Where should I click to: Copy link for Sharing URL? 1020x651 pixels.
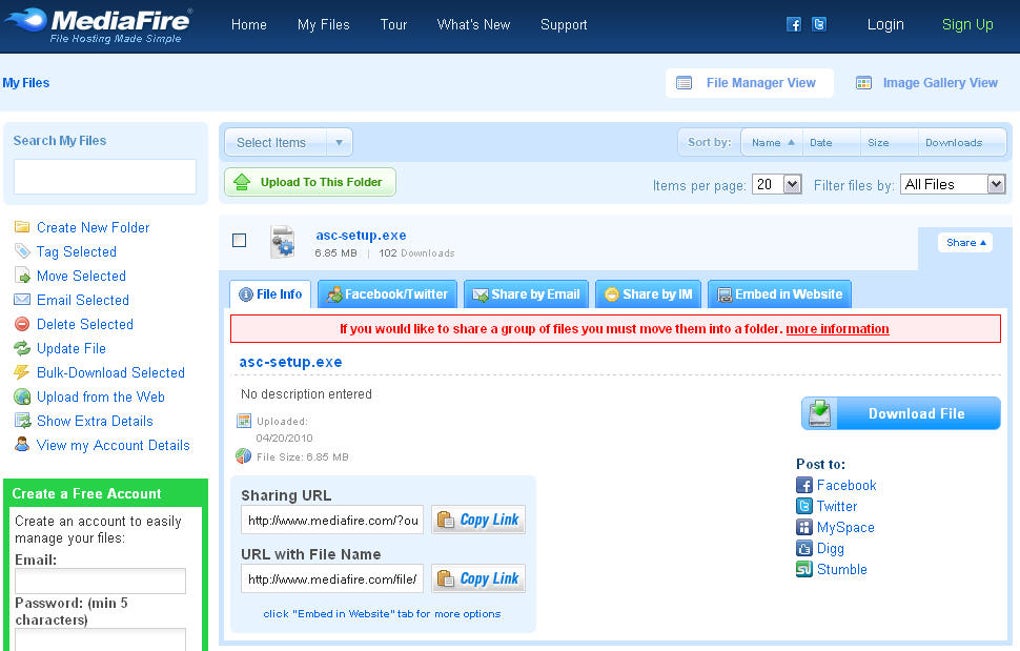478,520
